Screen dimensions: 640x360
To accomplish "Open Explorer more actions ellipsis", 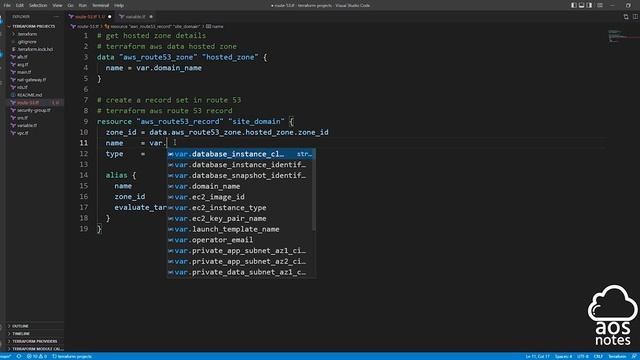I will [x=56, y=17].
